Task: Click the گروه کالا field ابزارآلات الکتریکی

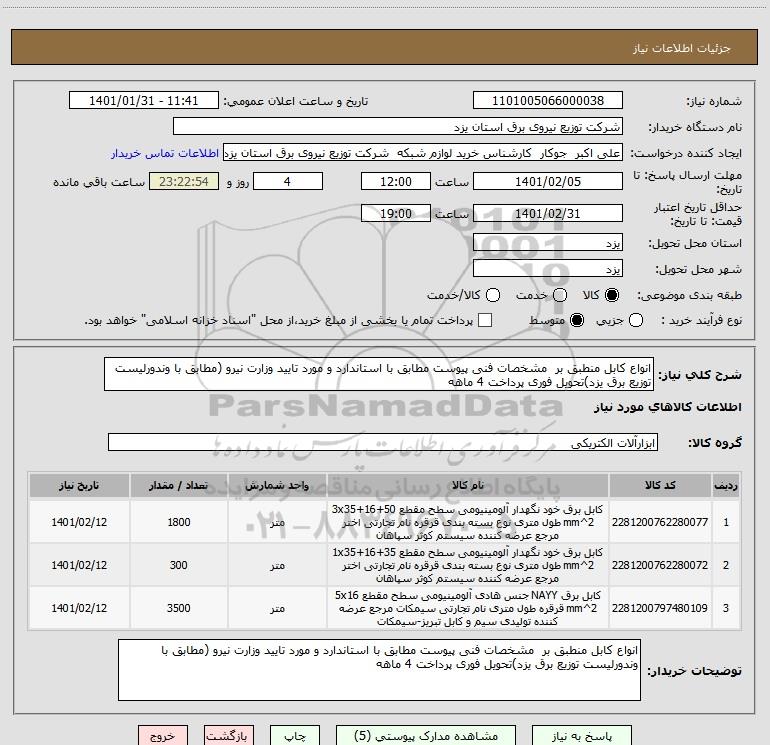Action: (383, 443)
